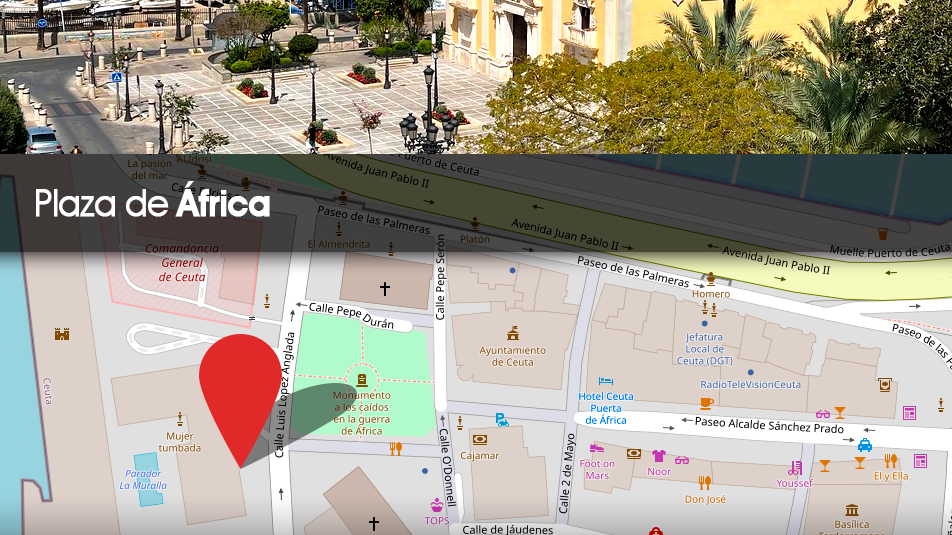This screenshot has width=952, height=535.
Task: Select the motorcycle parking icon above Cajamar
Action: click(502, 420)
